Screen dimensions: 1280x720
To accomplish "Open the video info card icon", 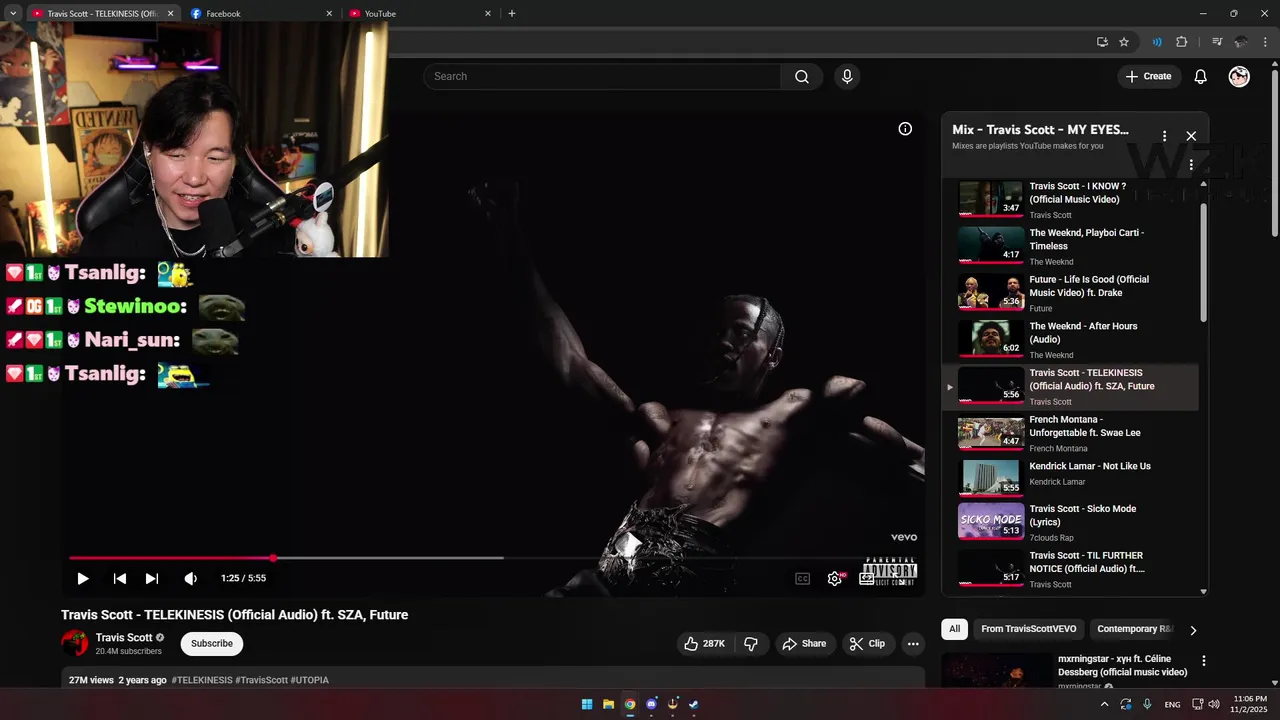I will pos(905,128).
